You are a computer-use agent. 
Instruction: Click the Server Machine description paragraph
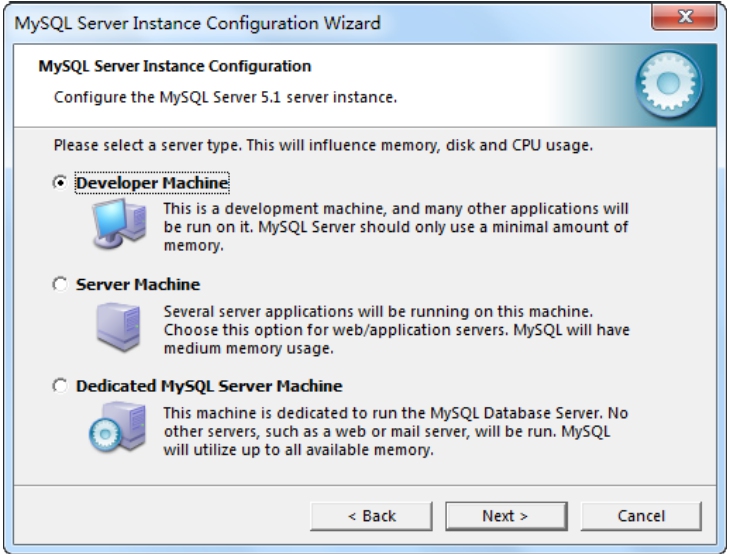[x=397, y=330]
